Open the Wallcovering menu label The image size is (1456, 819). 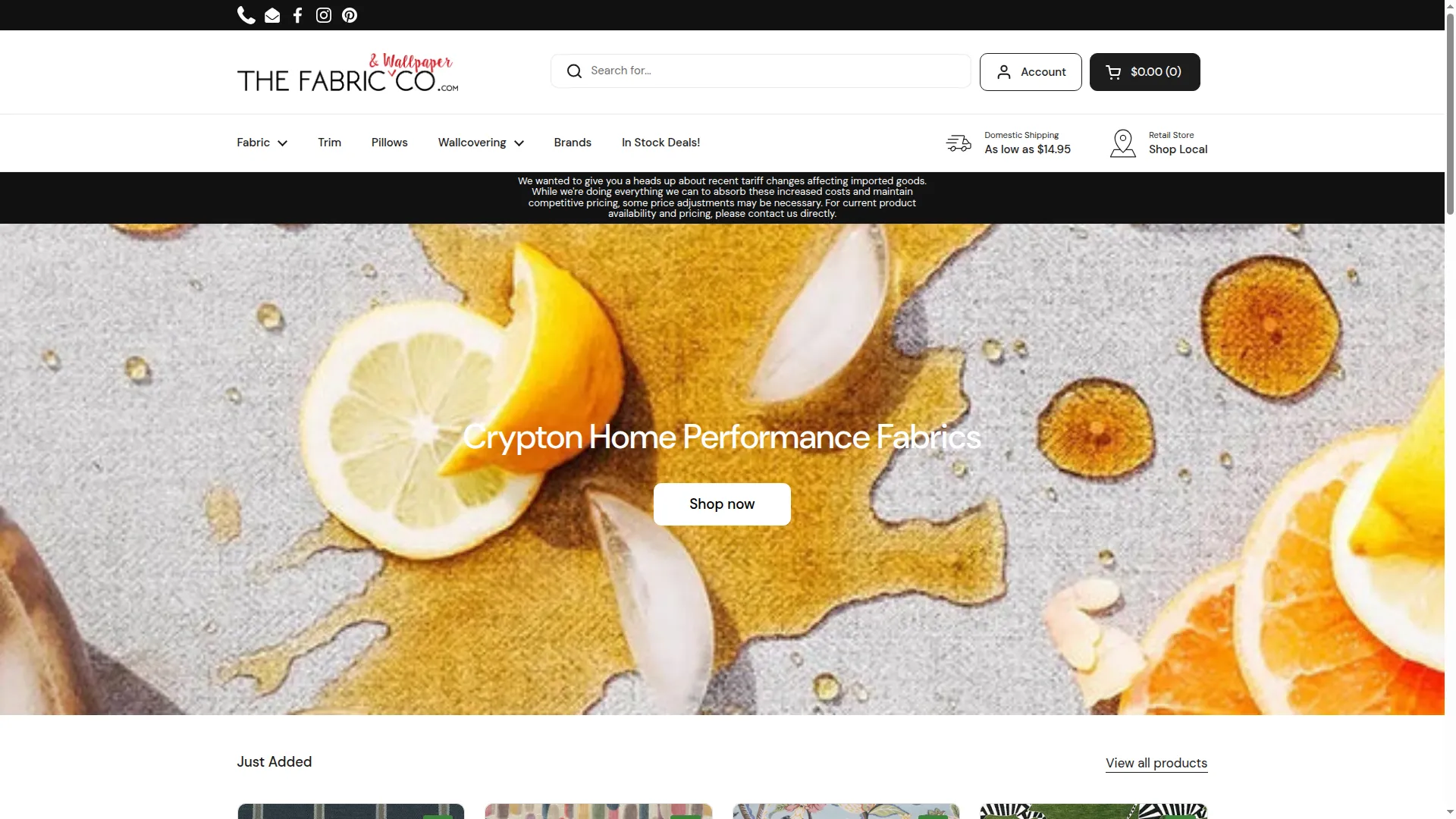(x=472, y=143)
